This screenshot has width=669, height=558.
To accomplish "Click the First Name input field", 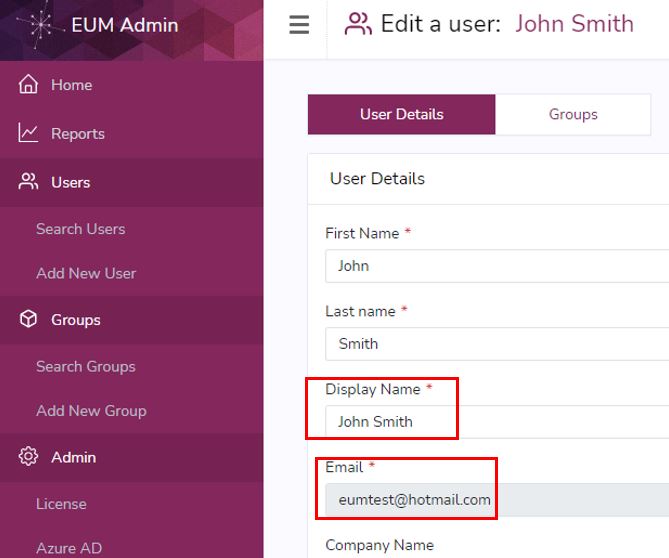I will point(497,266).
